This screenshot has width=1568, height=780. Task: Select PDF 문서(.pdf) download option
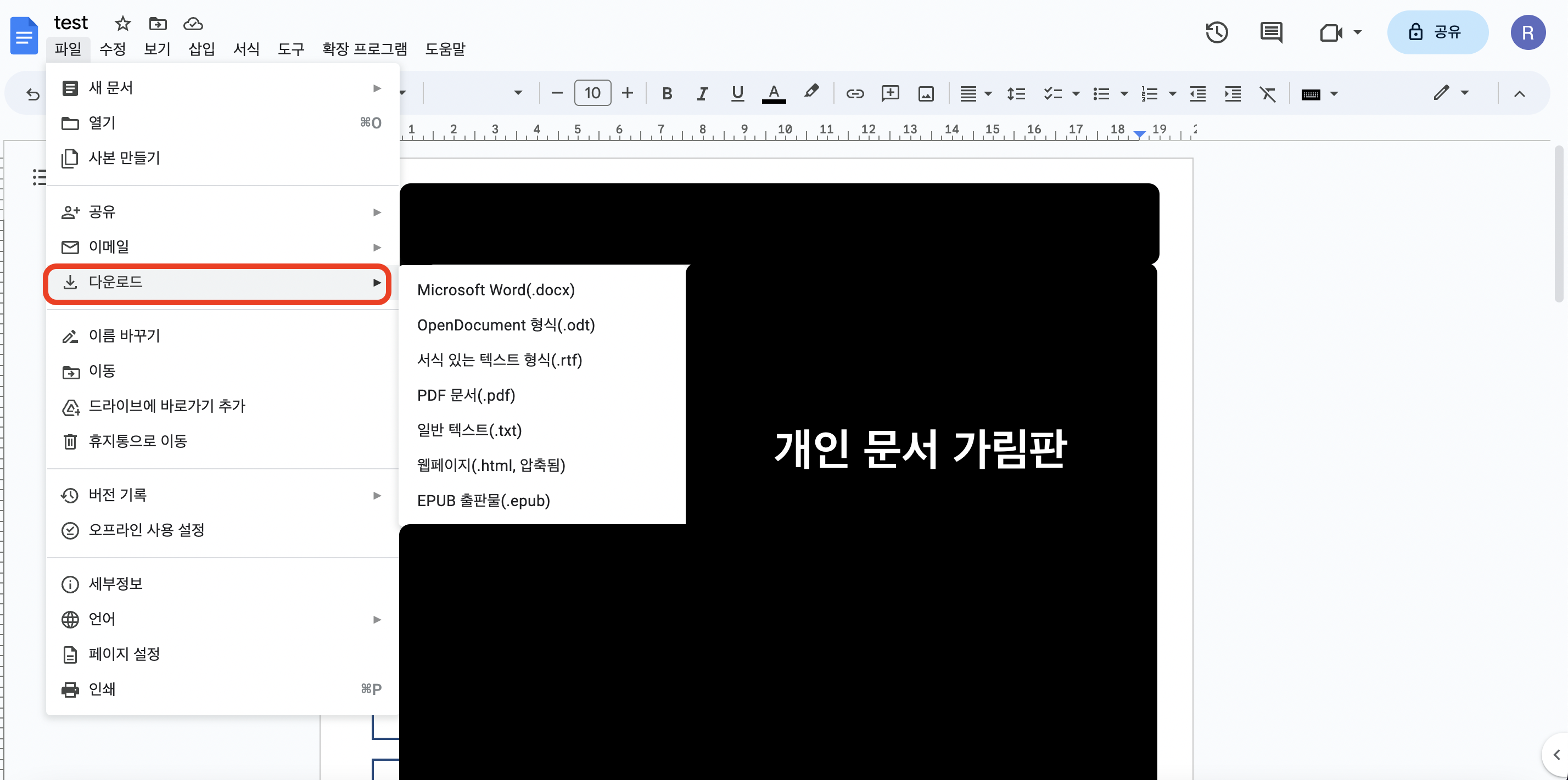[x=466, y=395]
